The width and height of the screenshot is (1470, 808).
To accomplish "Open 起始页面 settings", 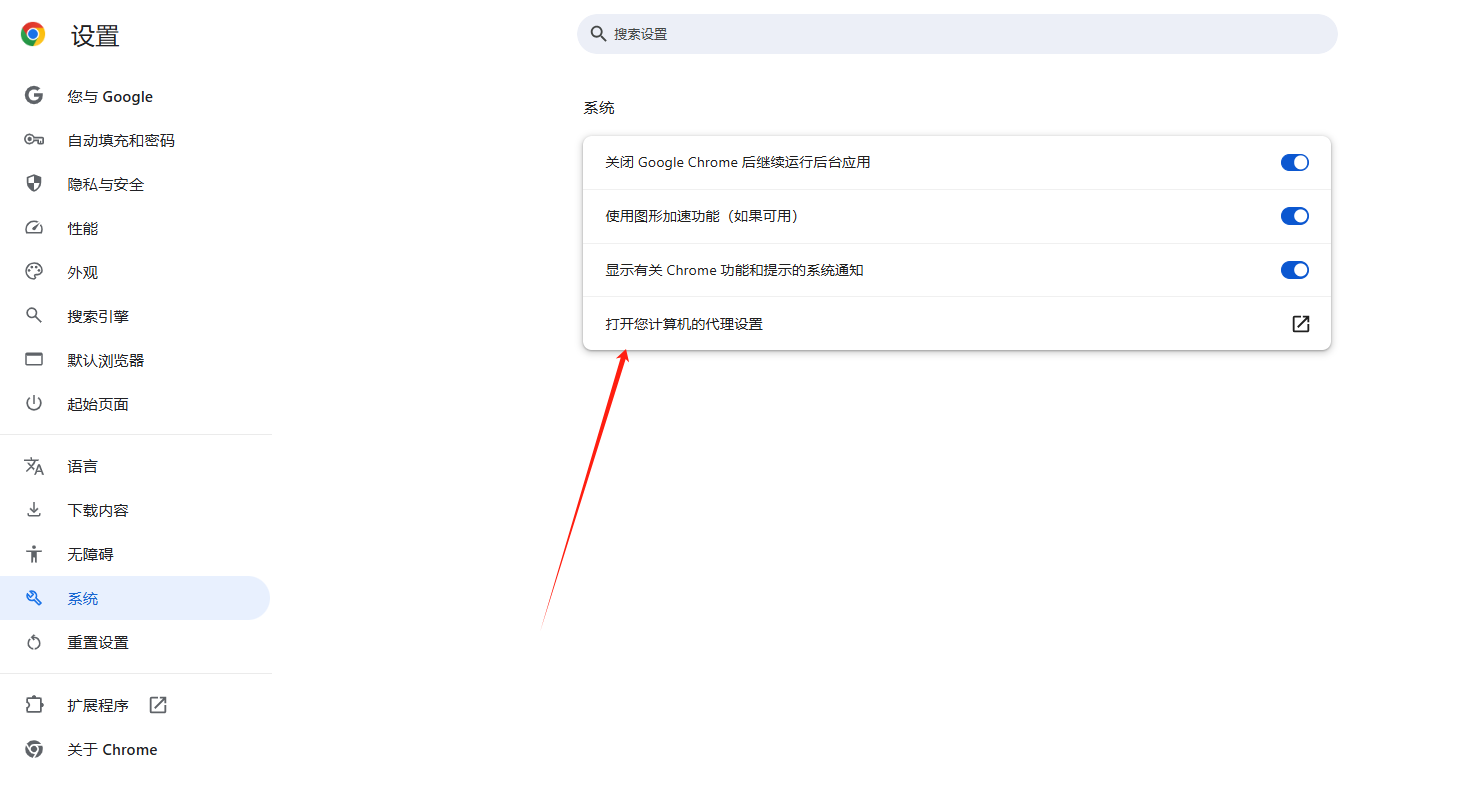I will [135, 404].
